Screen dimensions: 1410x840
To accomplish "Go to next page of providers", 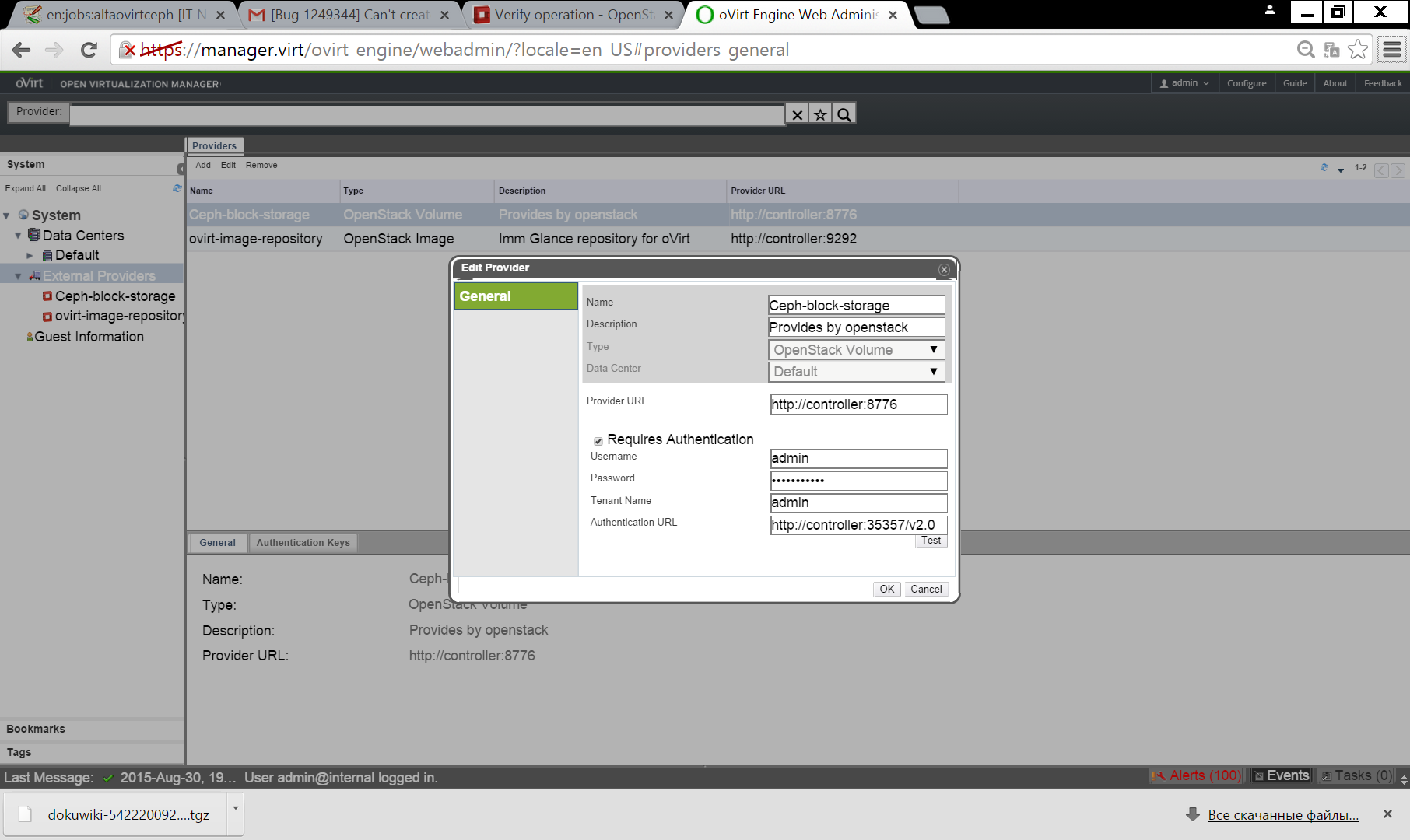I will (1398, 170).
